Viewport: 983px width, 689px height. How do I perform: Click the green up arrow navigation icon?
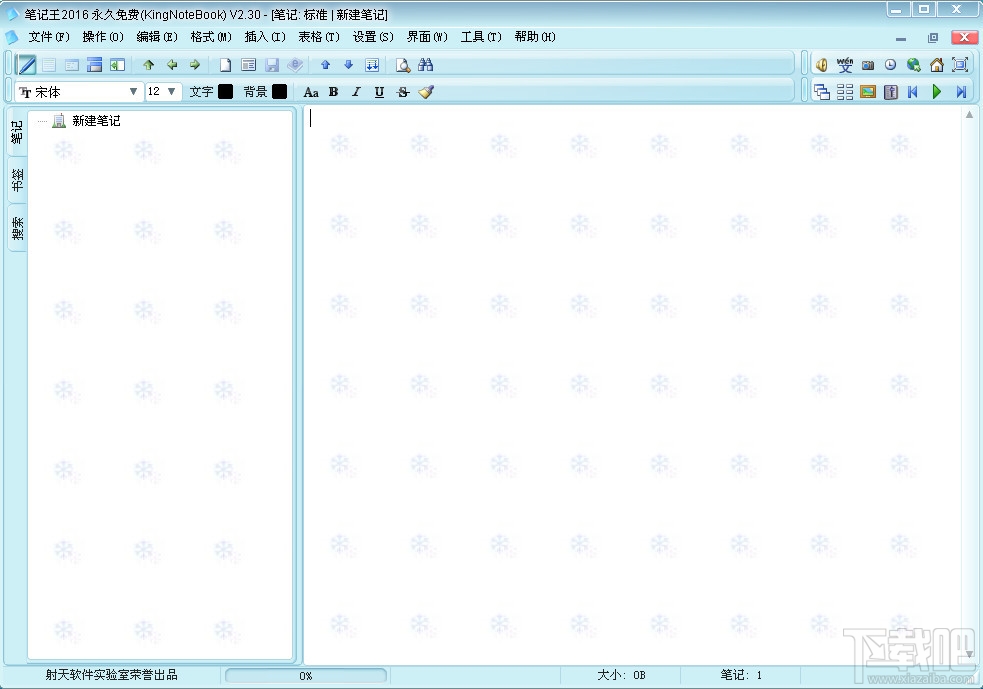(x=149, y=65)
